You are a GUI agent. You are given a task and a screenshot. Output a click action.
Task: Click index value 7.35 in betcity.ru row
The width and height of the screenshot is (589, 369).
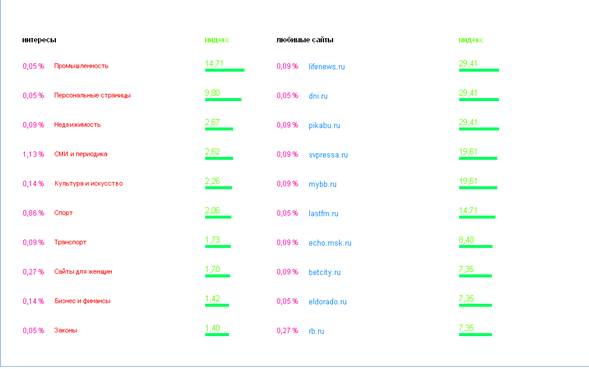point(466,269)
